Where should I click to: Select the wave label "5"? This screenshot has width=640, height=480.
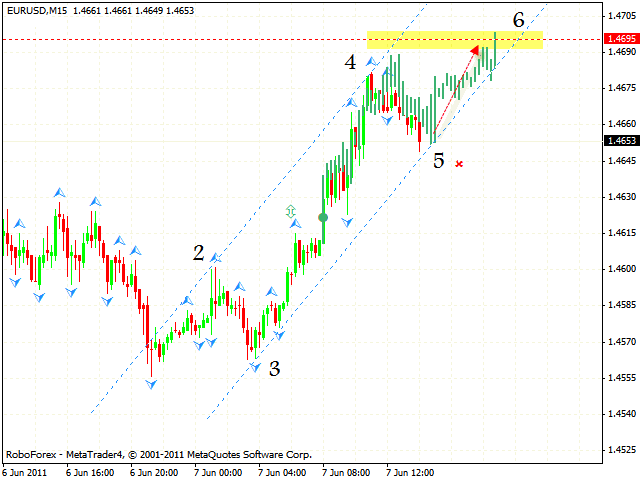click(x=439, y=160)
